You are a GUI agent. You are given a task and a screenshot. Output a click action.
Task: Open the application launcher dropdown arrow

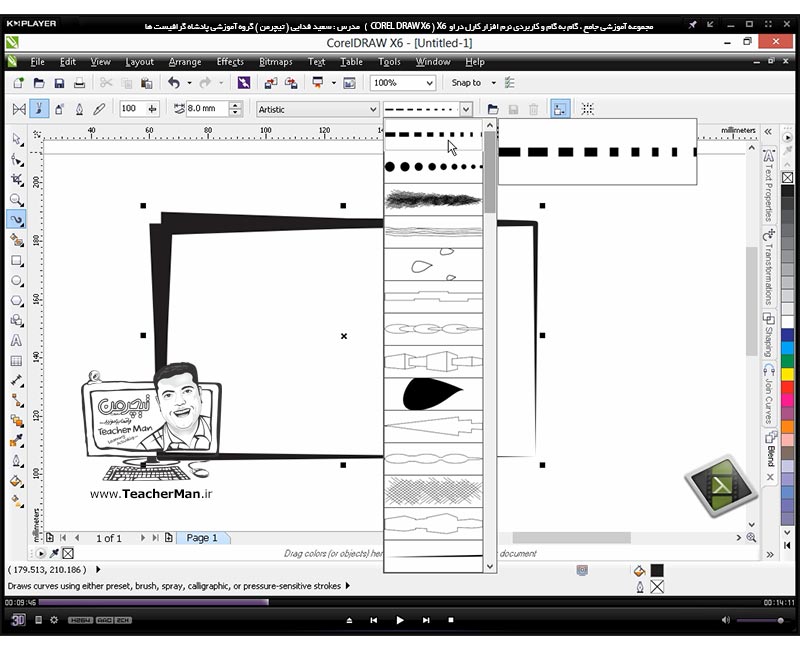[334, 83]
